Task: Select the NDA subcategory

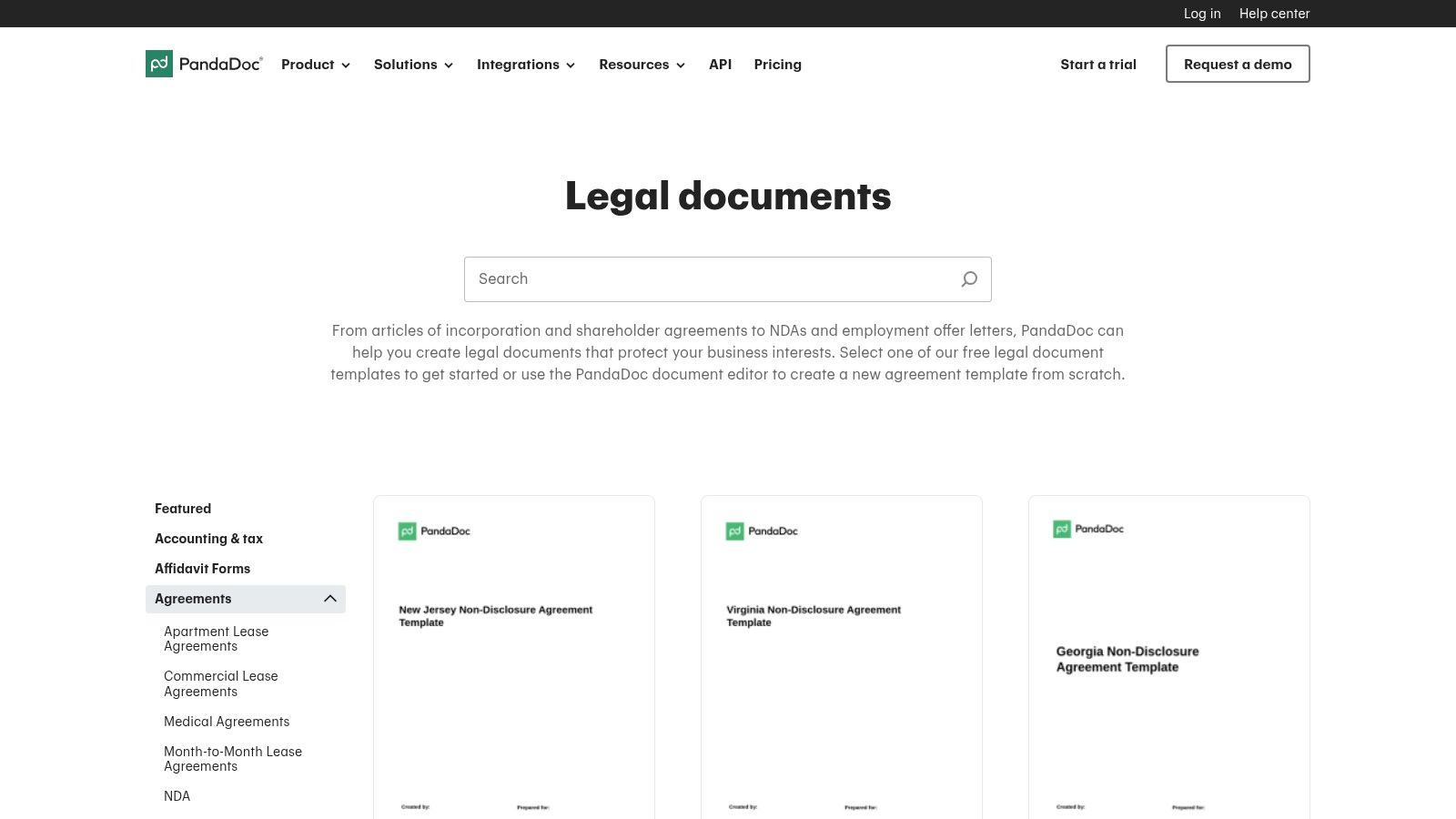Action: coord(177,795)
